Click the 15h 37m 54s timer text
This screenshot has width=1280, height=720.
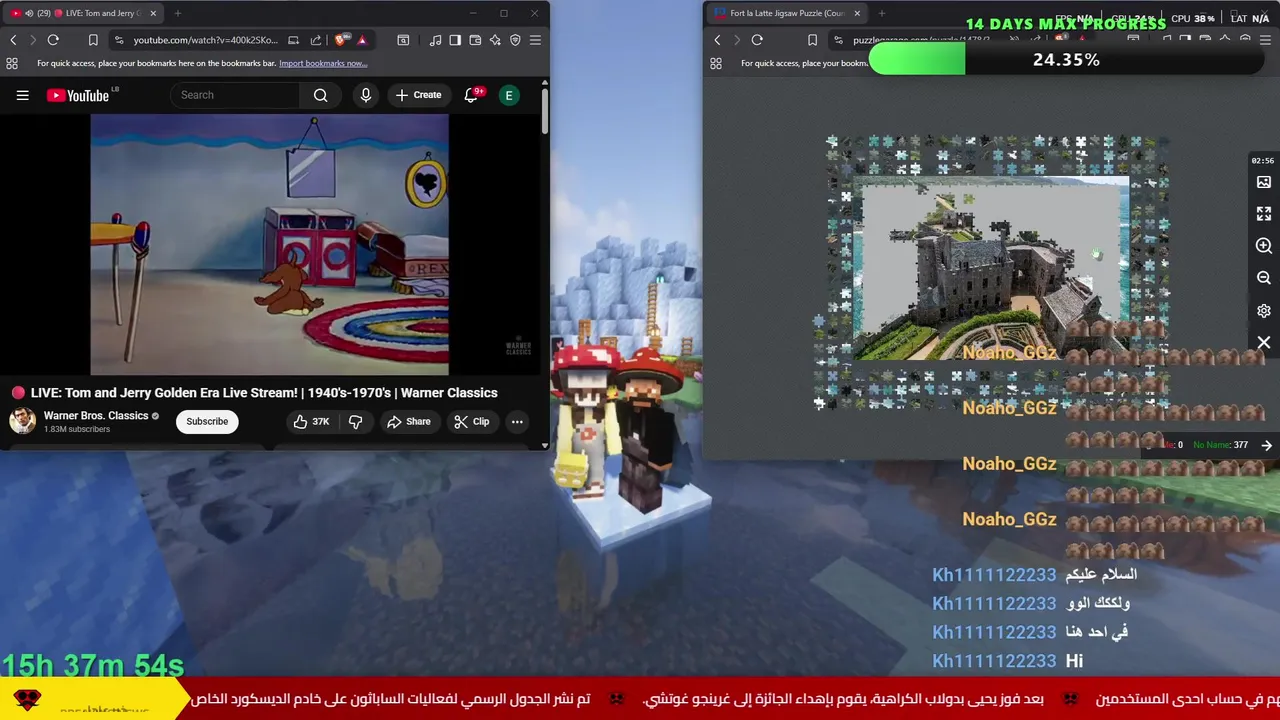[x=93, y=665]
